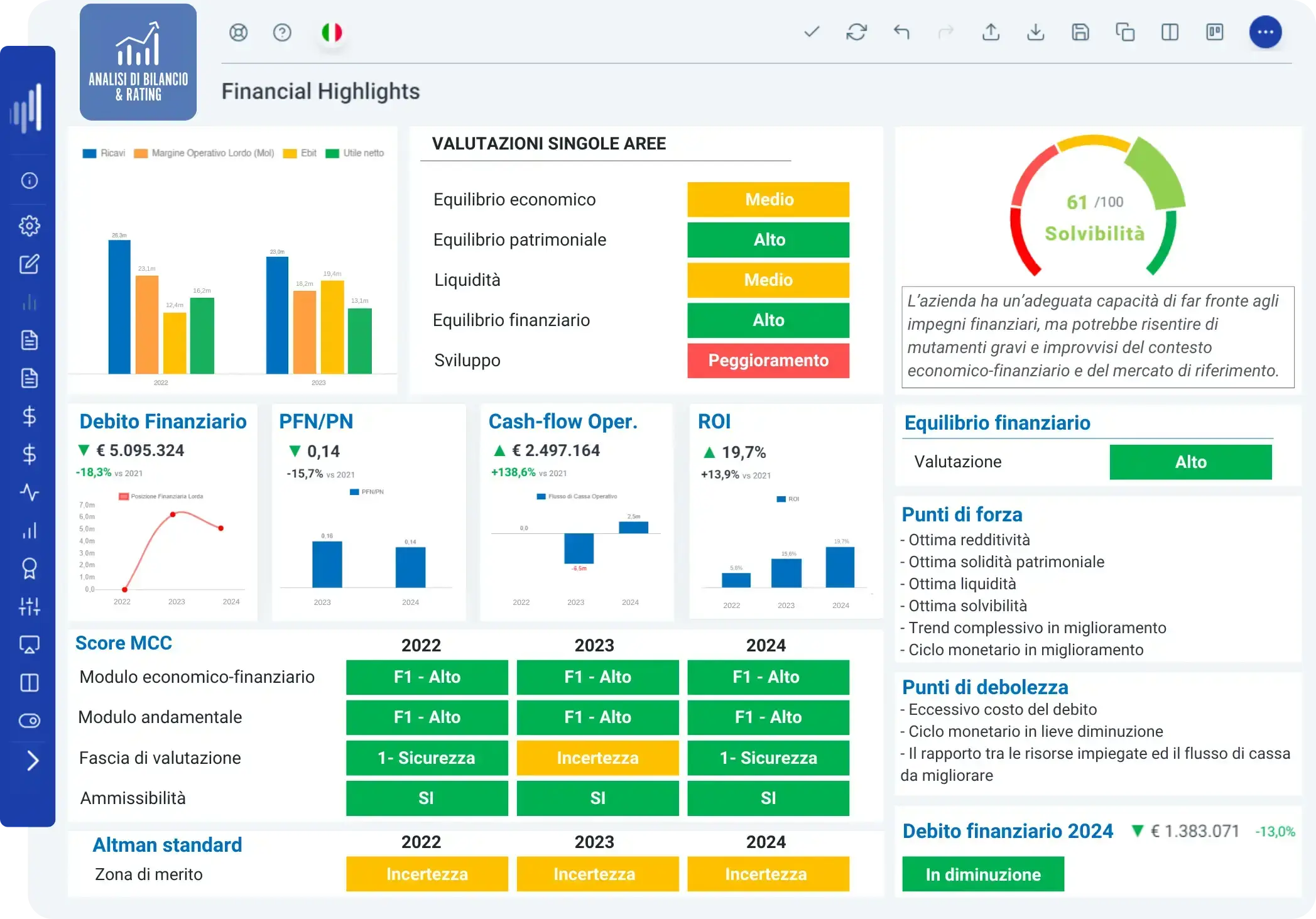
Task: Click the sidebar top logo bars icon
Action: [x=28, y=107]
